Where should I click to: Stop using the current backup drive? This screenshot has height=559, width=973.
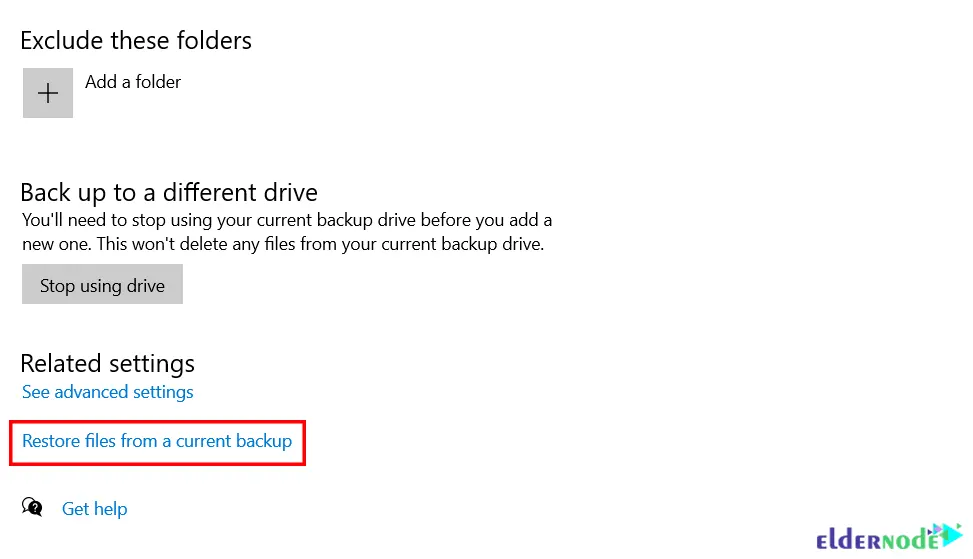[102, 284]
